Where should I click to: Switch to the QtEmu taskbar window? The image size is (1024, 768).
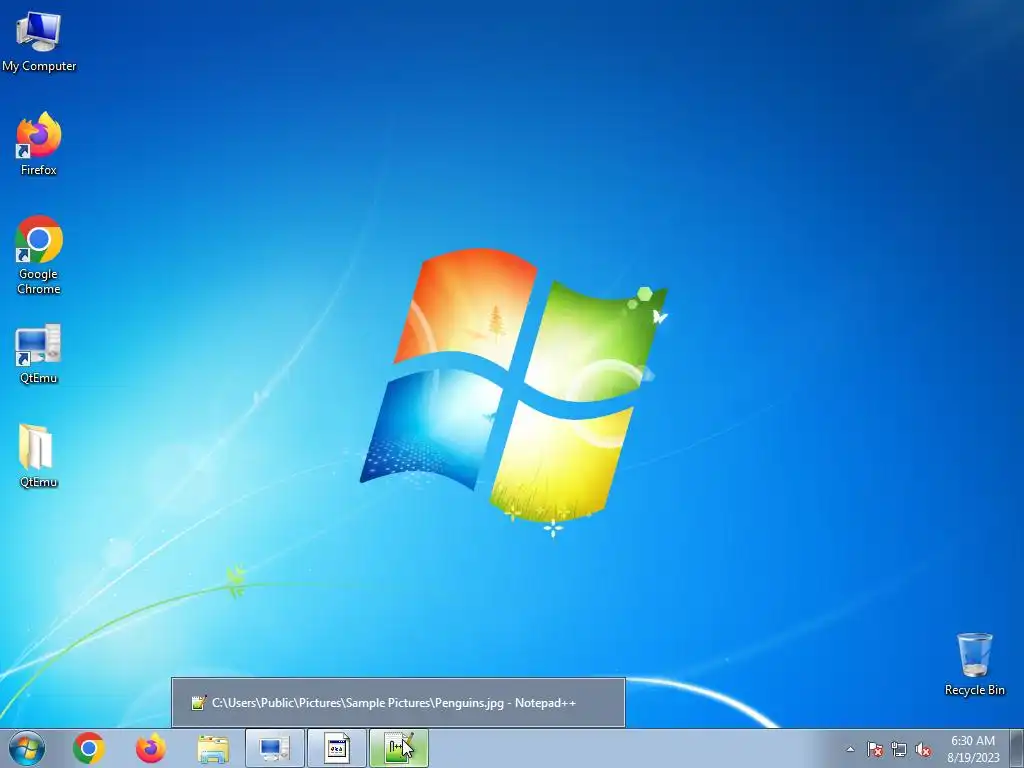pos(275,748)
